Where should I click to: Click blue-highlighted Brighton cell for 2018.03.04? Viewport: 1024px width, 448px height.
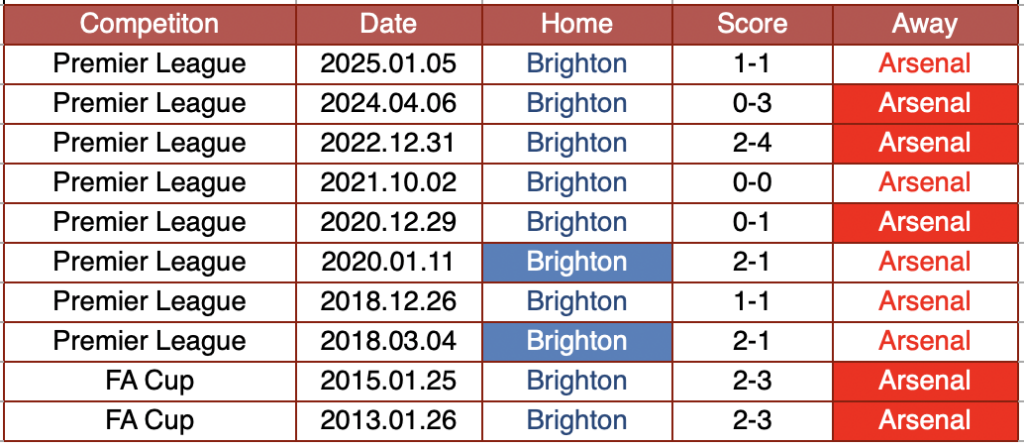576,341
